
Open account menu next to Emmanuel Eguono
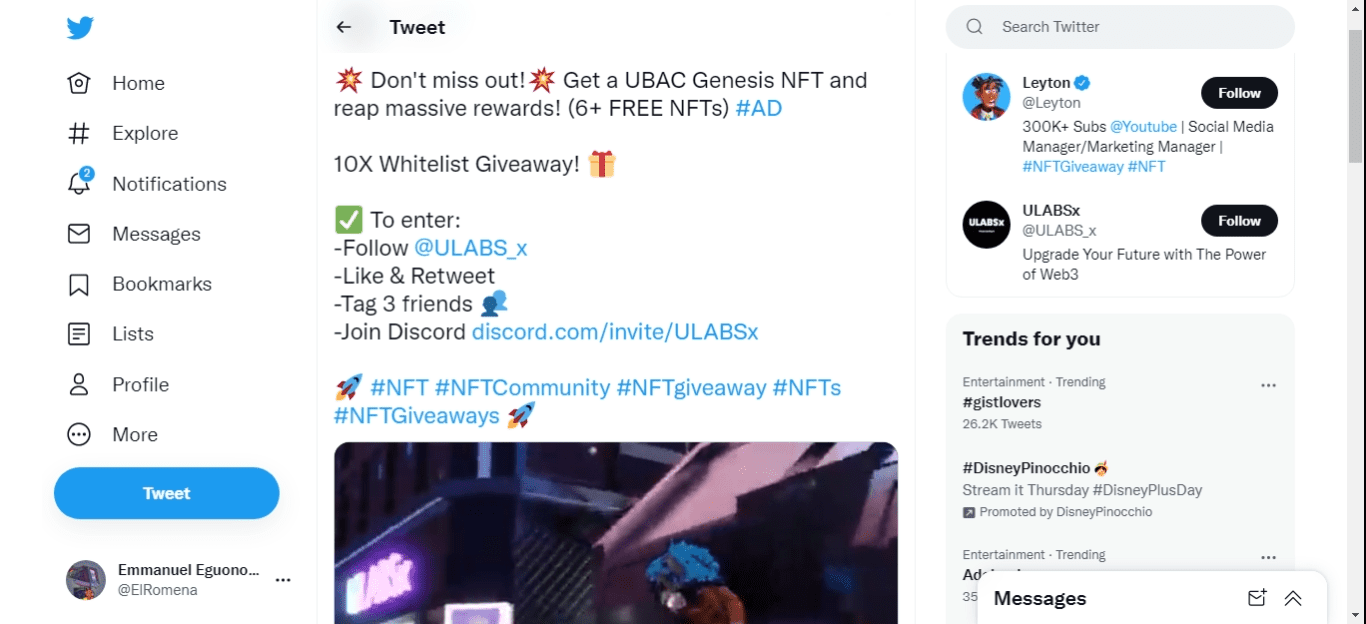coord(283,580)
